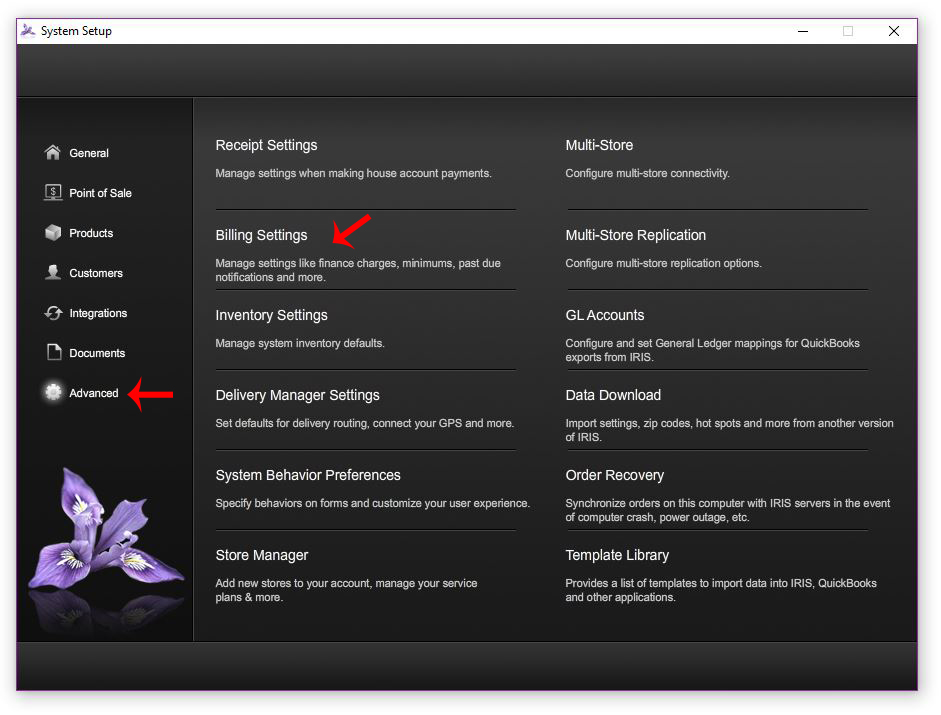
Task: Select System Behavior Preferences
Action: coord(308,475)
